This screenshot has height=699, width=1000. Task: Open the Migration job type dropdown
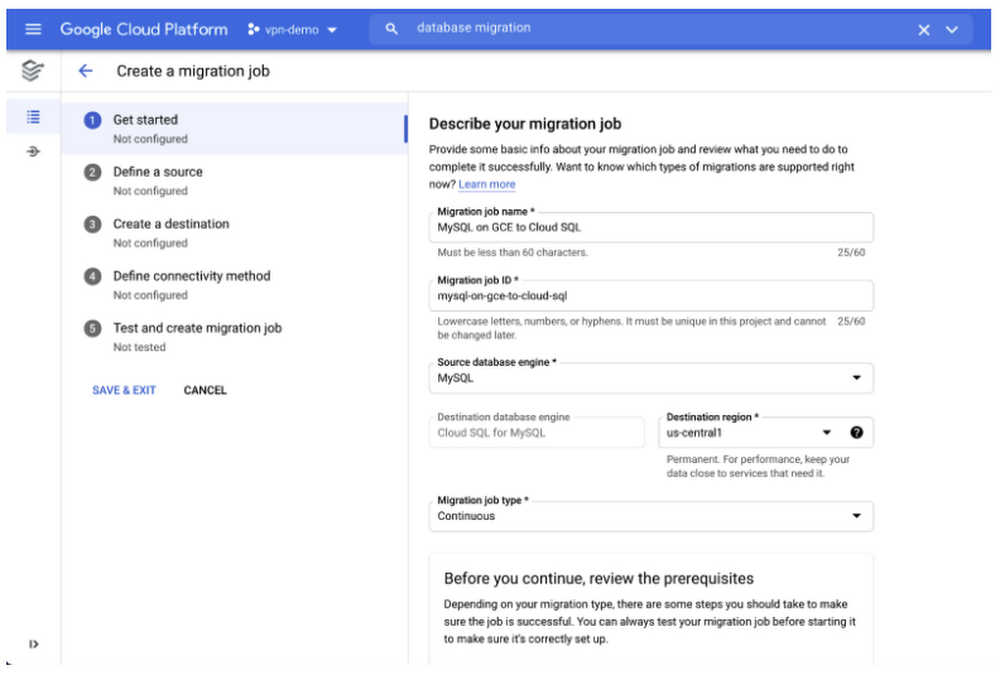pyautogui.click(x=651, y=516)
